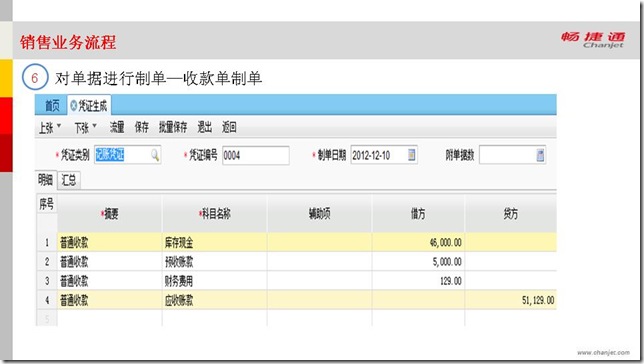Click 普通收款 summary in row 4
644x364 pixels.
point(74,300)
